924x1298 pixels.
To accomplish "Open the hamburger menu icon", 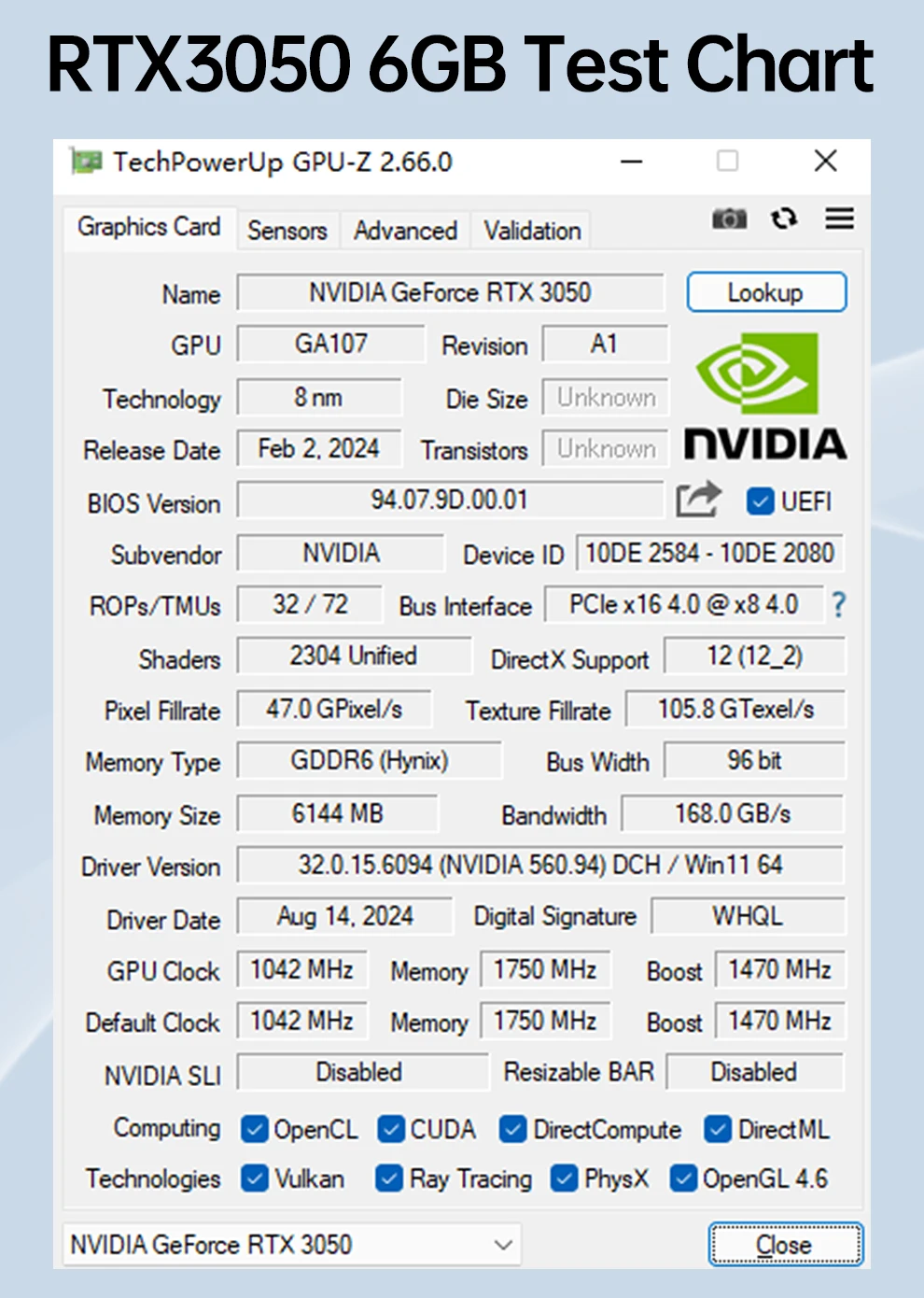I will click(x=840, y=219).
